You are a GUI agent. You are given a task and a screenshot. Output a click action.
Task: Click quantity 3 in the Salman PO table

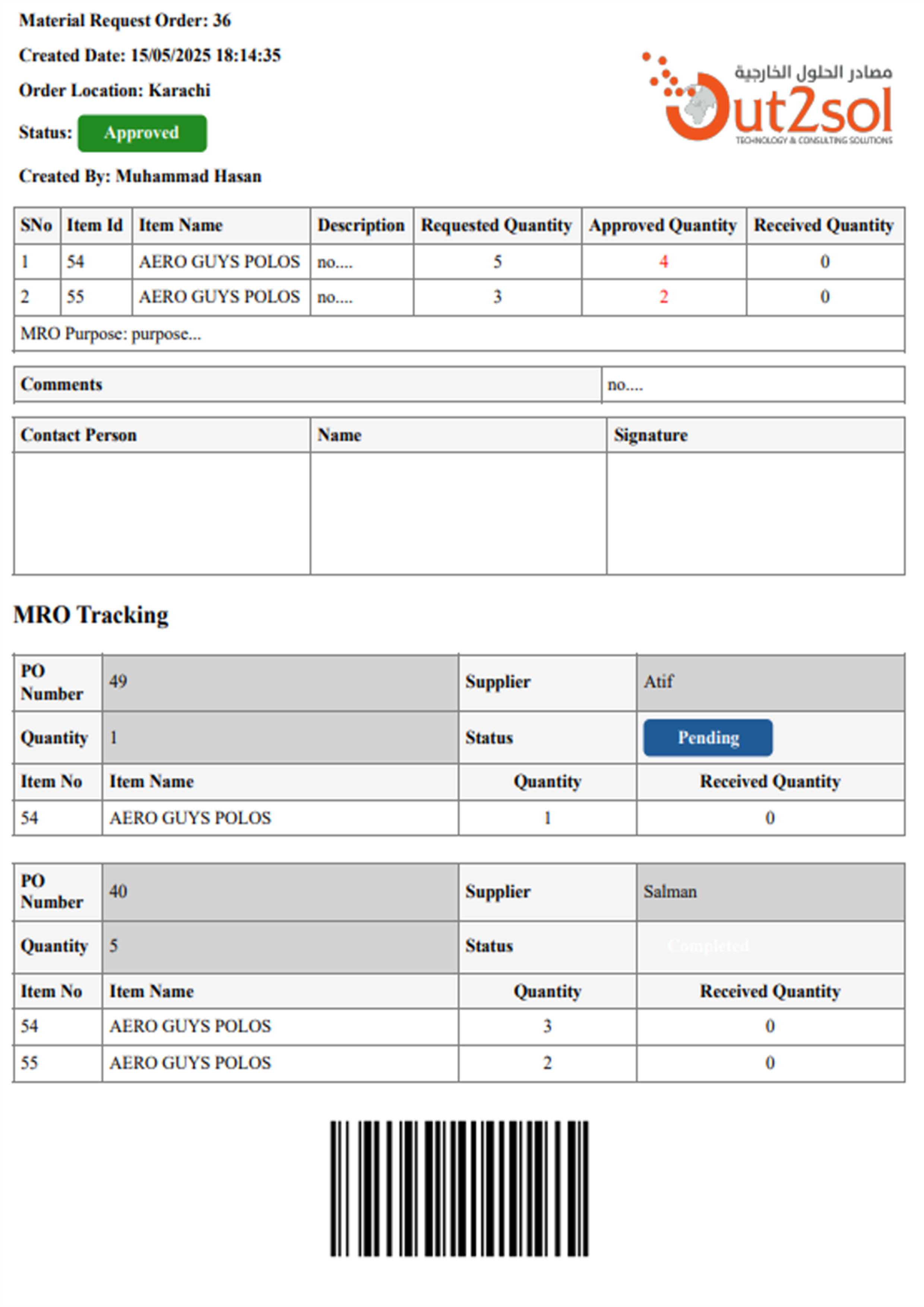coord(547,1026)
